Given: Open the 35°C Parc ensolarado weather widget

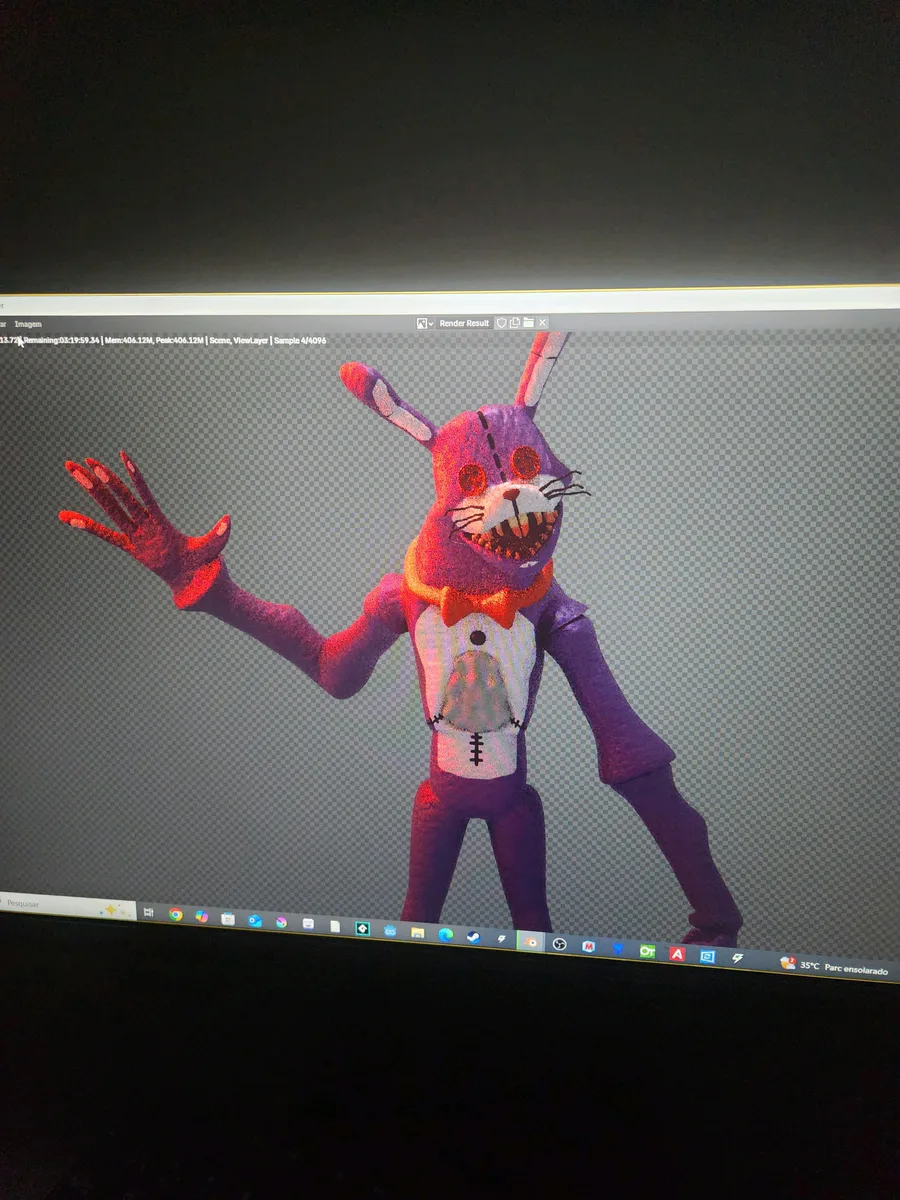Looking at the screenshot, I should pos(835,965).
